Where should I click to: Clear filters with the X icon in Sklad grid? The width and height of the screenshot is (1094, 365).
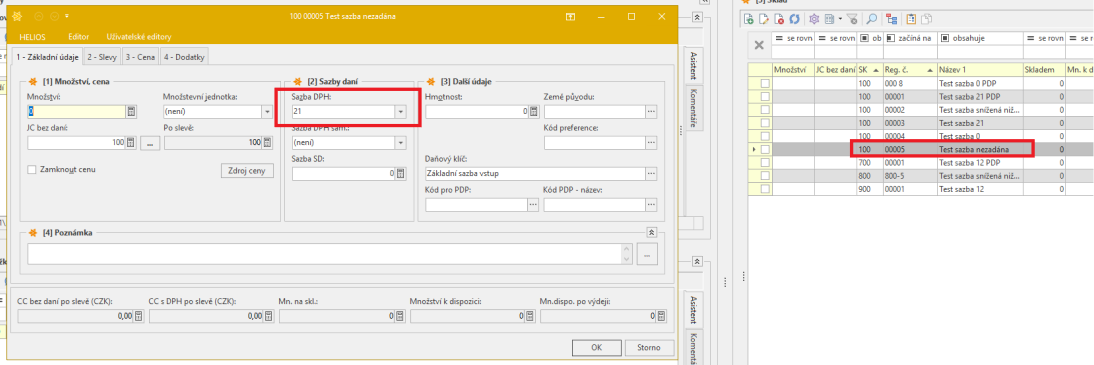click(759, 45)
